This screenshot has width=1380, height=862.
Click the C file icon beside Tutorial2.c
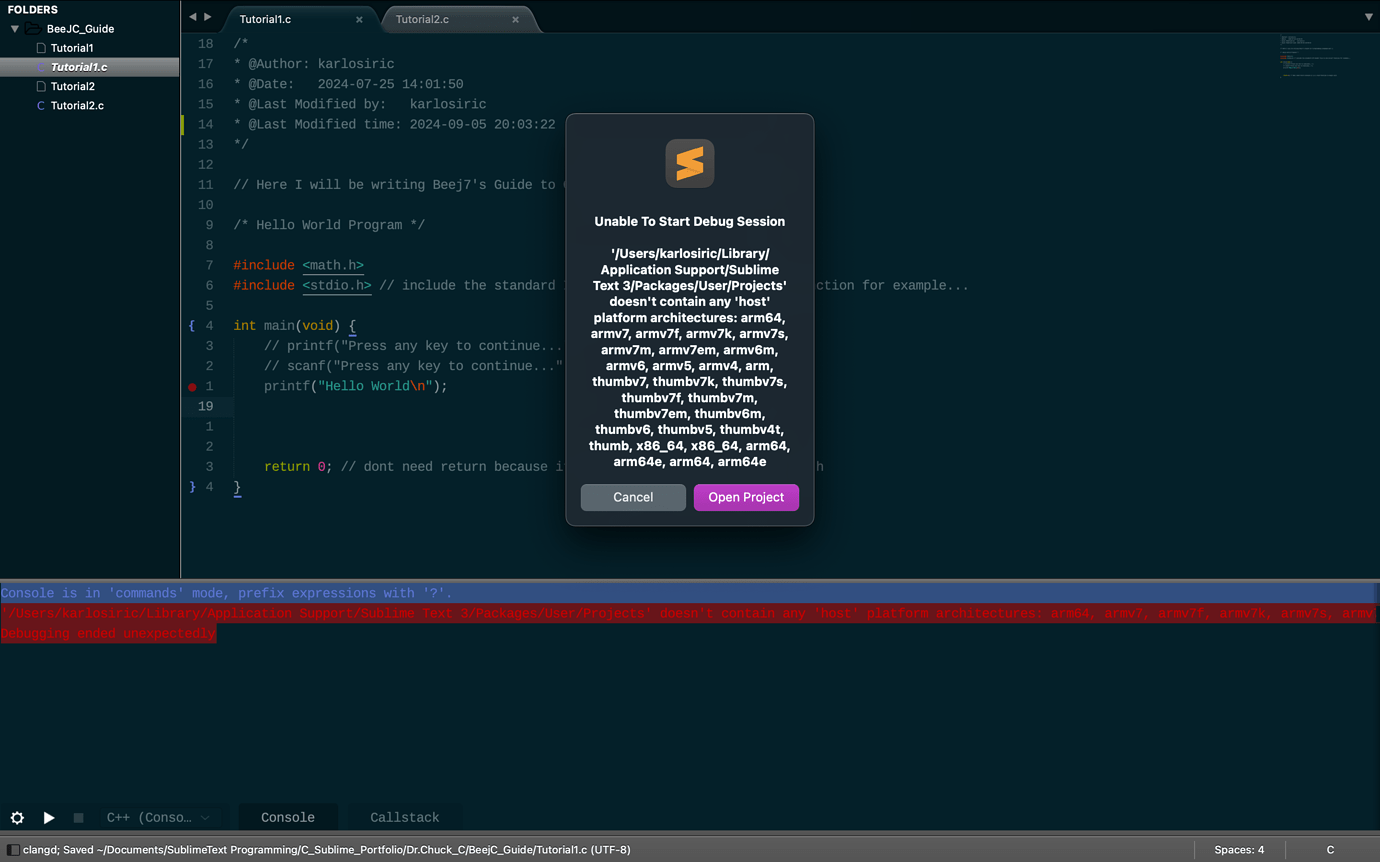[40, 105]
